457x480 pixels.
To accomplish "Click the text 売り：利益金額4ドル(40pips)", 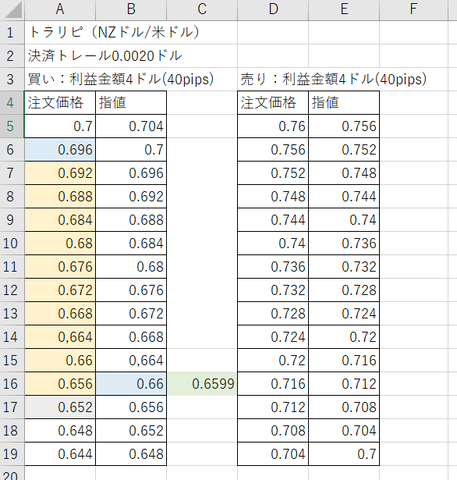I will 334,79.
